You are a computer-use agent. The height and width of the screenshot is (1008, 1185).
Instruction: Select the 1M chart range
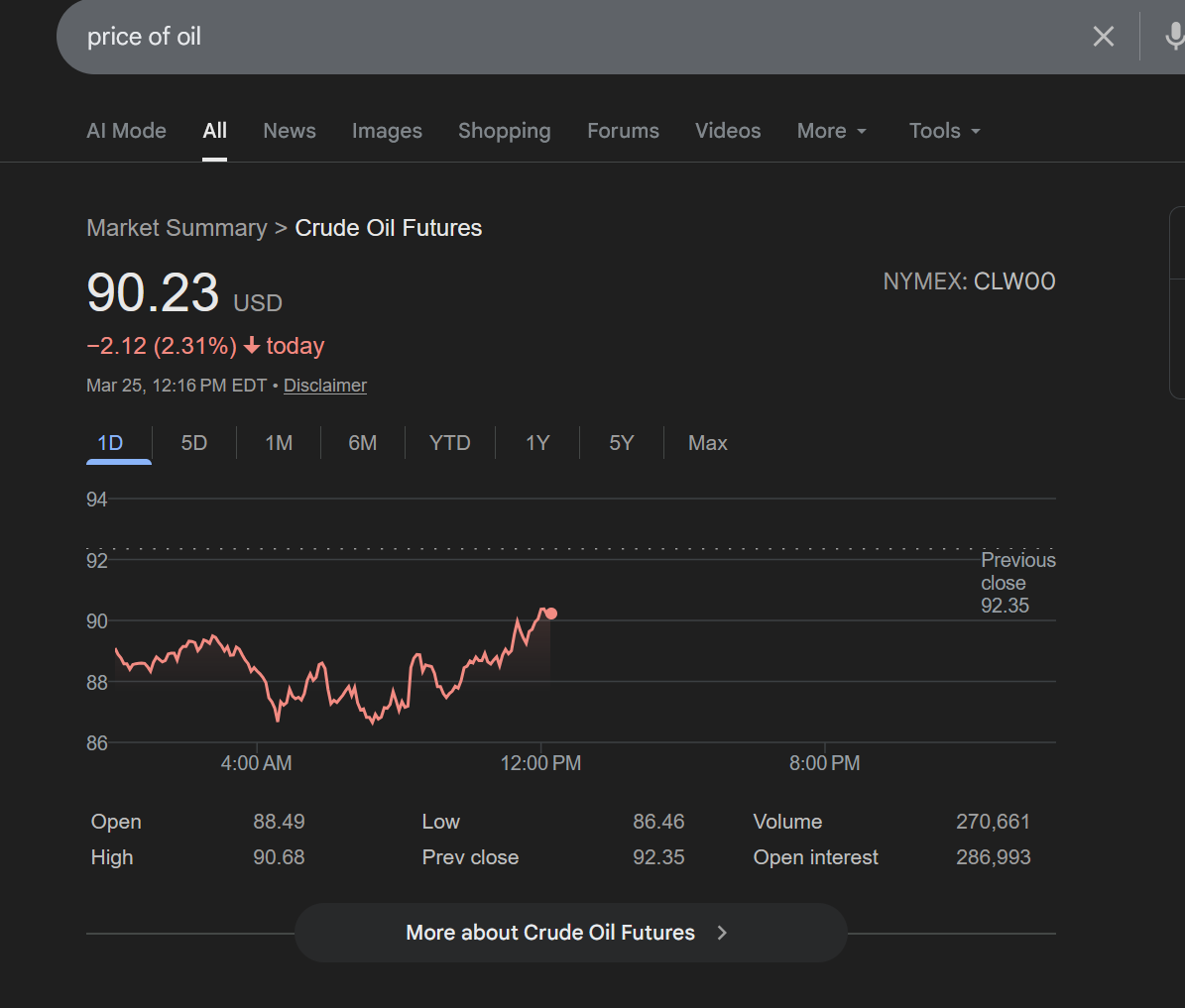[x=279, y=443]
